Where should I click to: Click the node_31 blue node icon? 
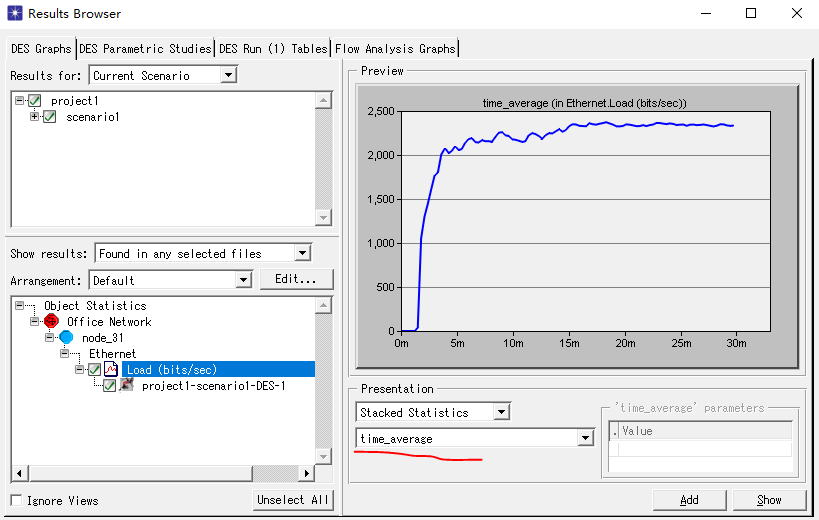point(66,337)
